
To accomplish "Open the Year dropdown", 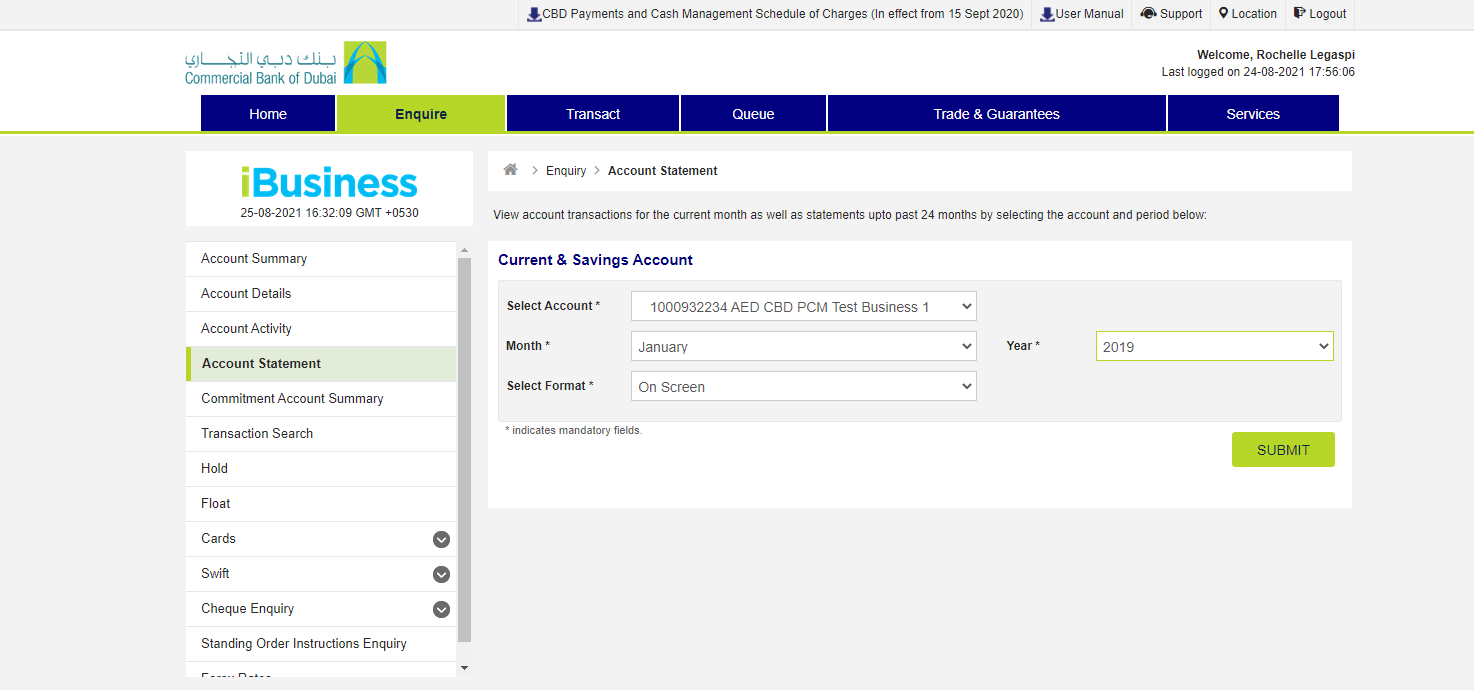I will point(1214,346).
